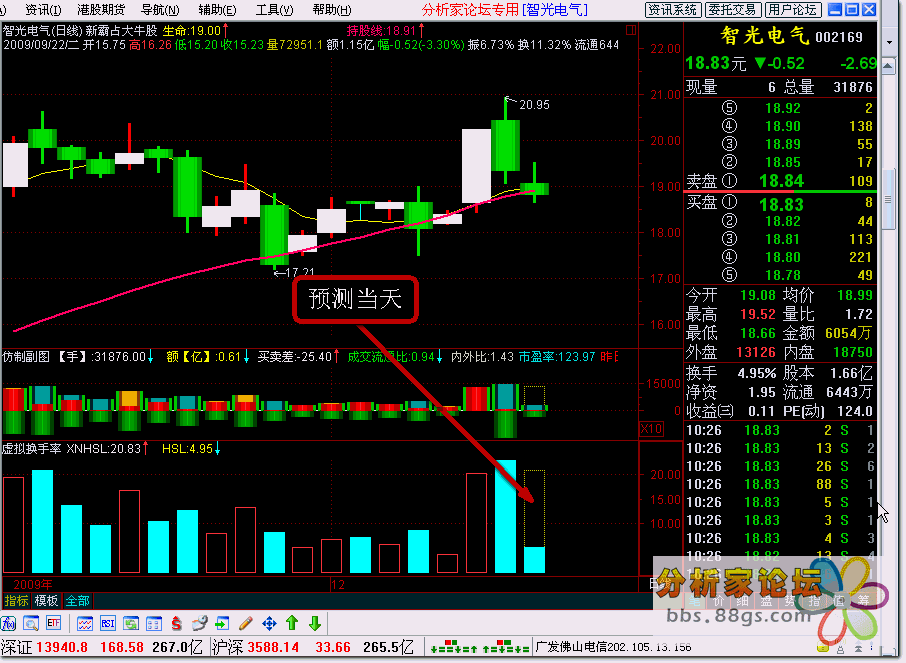Open the 工具(V) menu
906x663 pixels.
(274, 10)
